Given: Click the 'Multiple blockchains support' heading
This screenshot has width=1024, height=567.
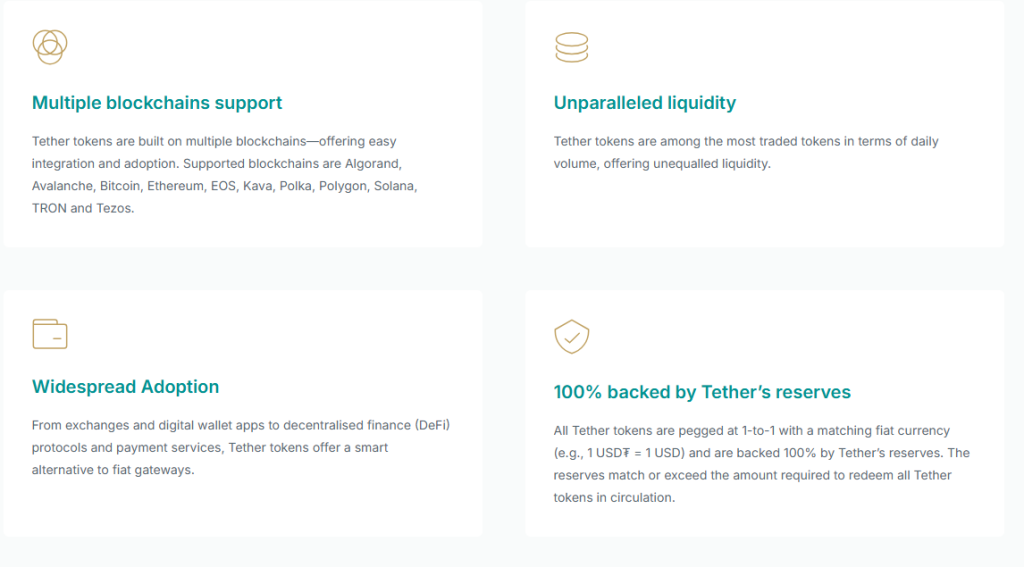Looking at the screenshot, I should [157, 103].
